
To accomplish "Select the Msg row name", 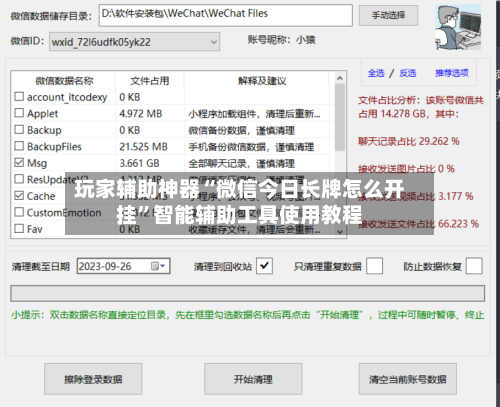I will point(37,163).
